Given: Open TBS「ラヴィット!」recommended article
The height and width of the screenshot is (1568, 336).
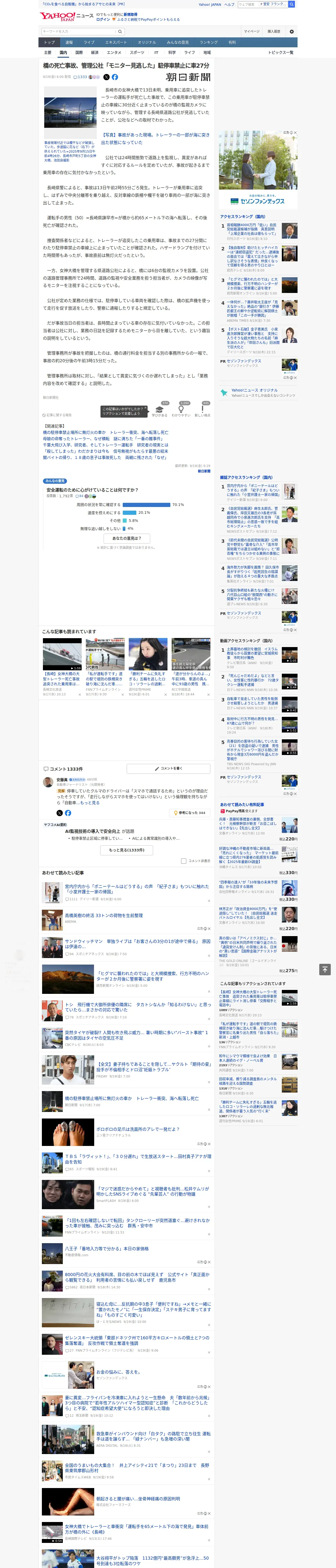Looking at the screenshot, I should coord(138,1159).
